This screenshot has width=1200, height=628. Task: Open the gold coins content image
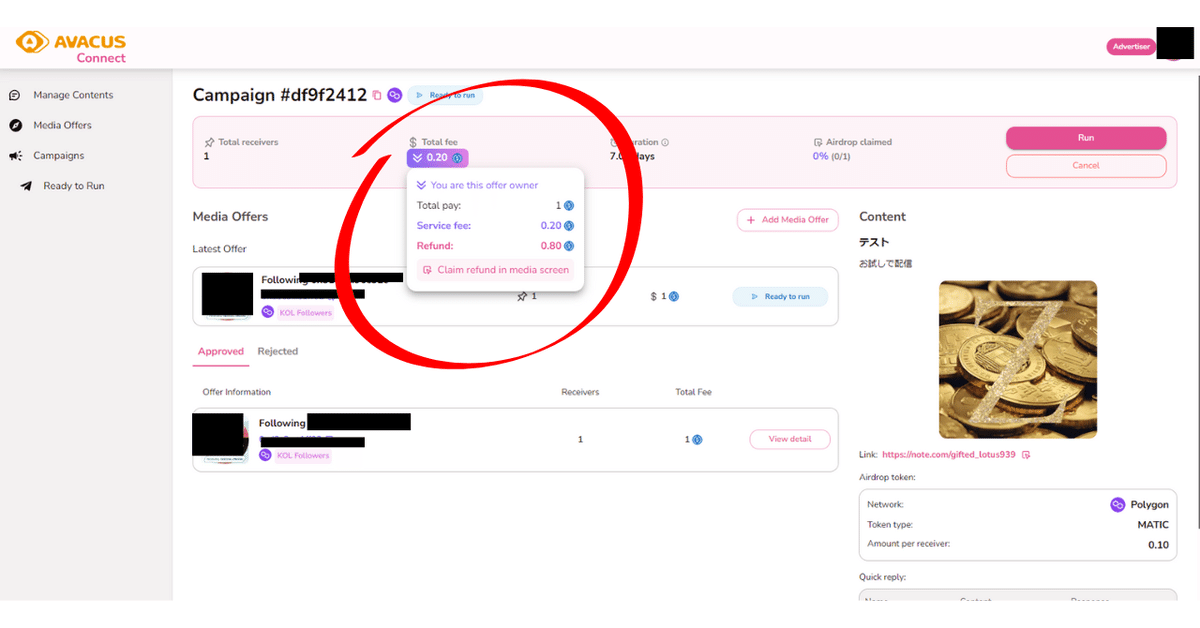(1018, 359)
